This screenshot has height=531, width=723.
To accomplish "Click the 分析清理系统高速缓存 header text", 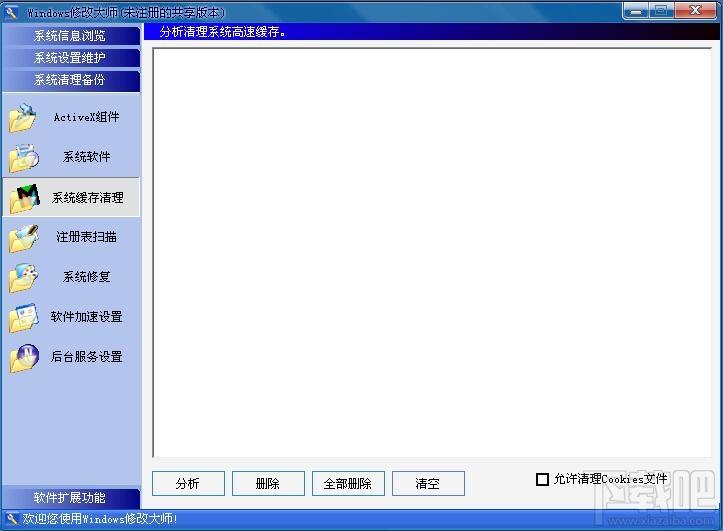I will 223,32.
